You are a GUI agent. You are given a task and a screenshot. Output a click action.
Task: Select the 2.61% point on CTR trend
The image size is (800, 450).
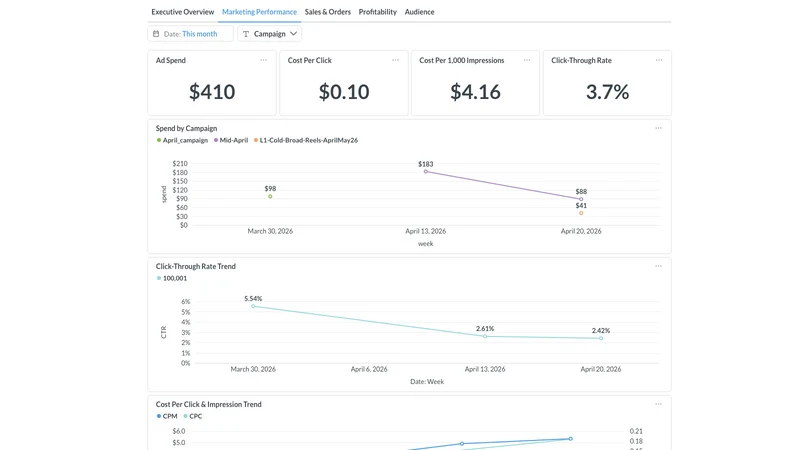[x=485, y=336]
